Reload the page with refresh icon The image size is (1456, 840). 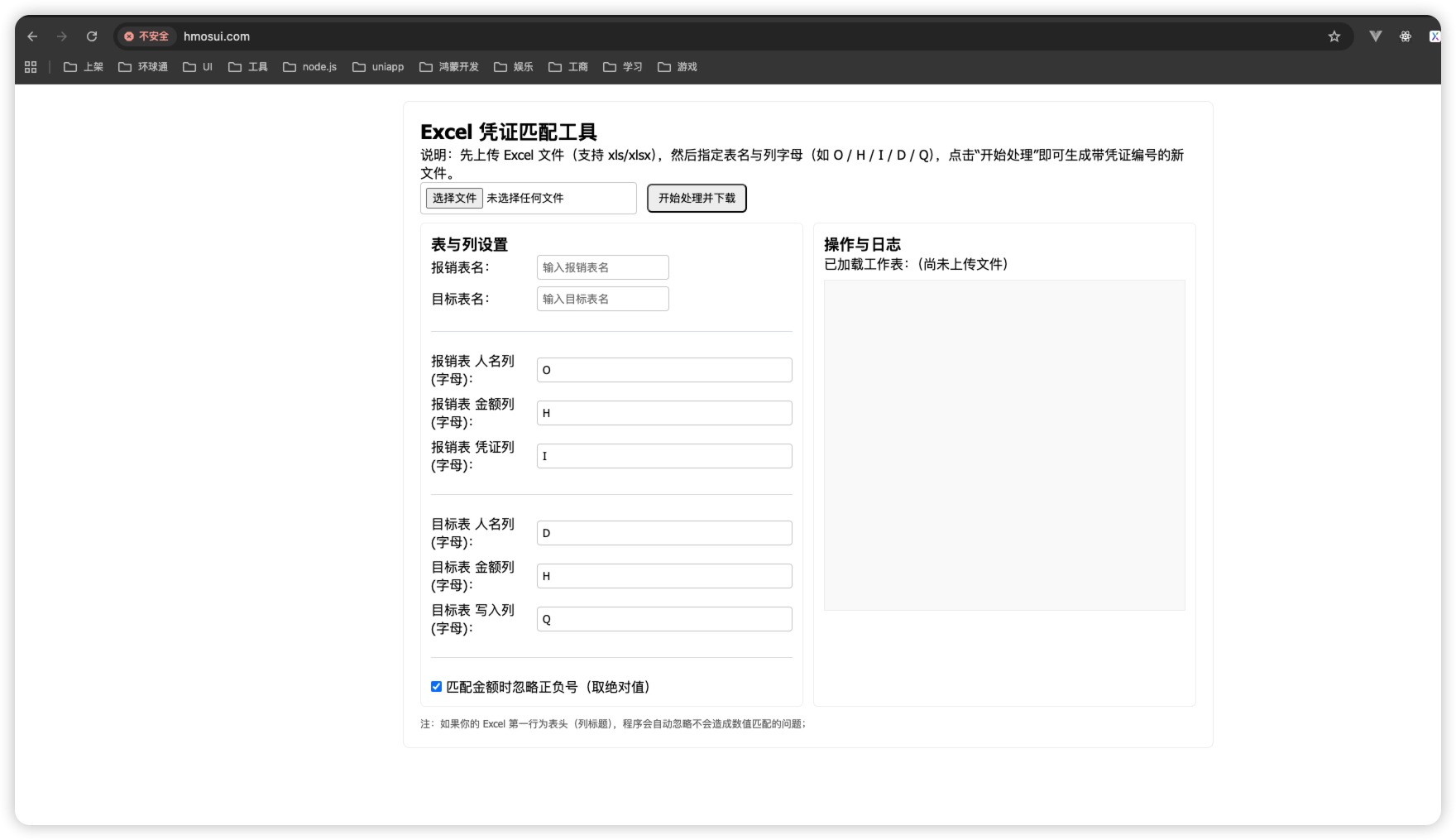coord(92,36)
